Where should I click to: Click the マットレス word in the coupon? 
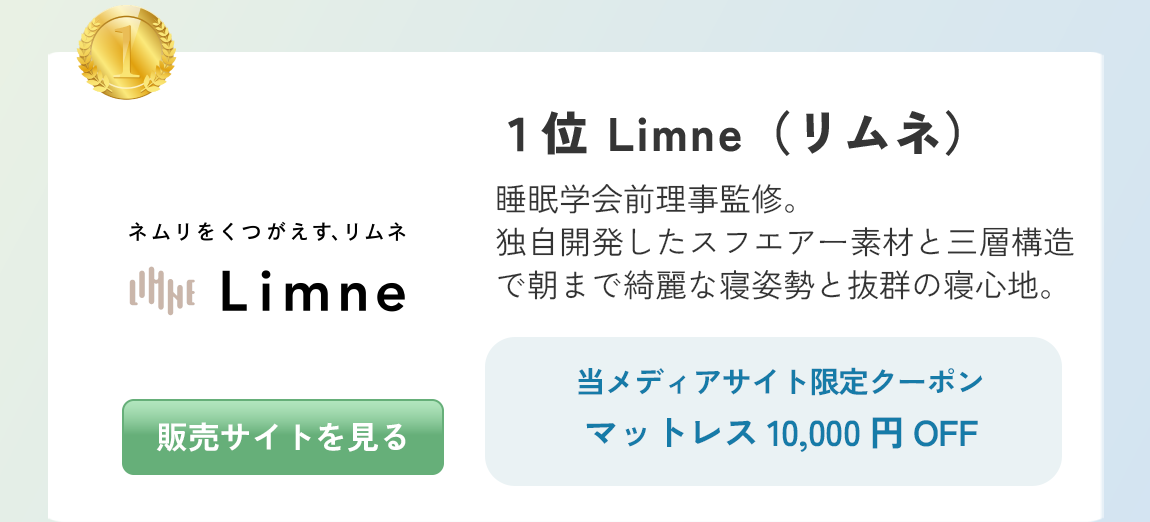(x=670, y=434)
